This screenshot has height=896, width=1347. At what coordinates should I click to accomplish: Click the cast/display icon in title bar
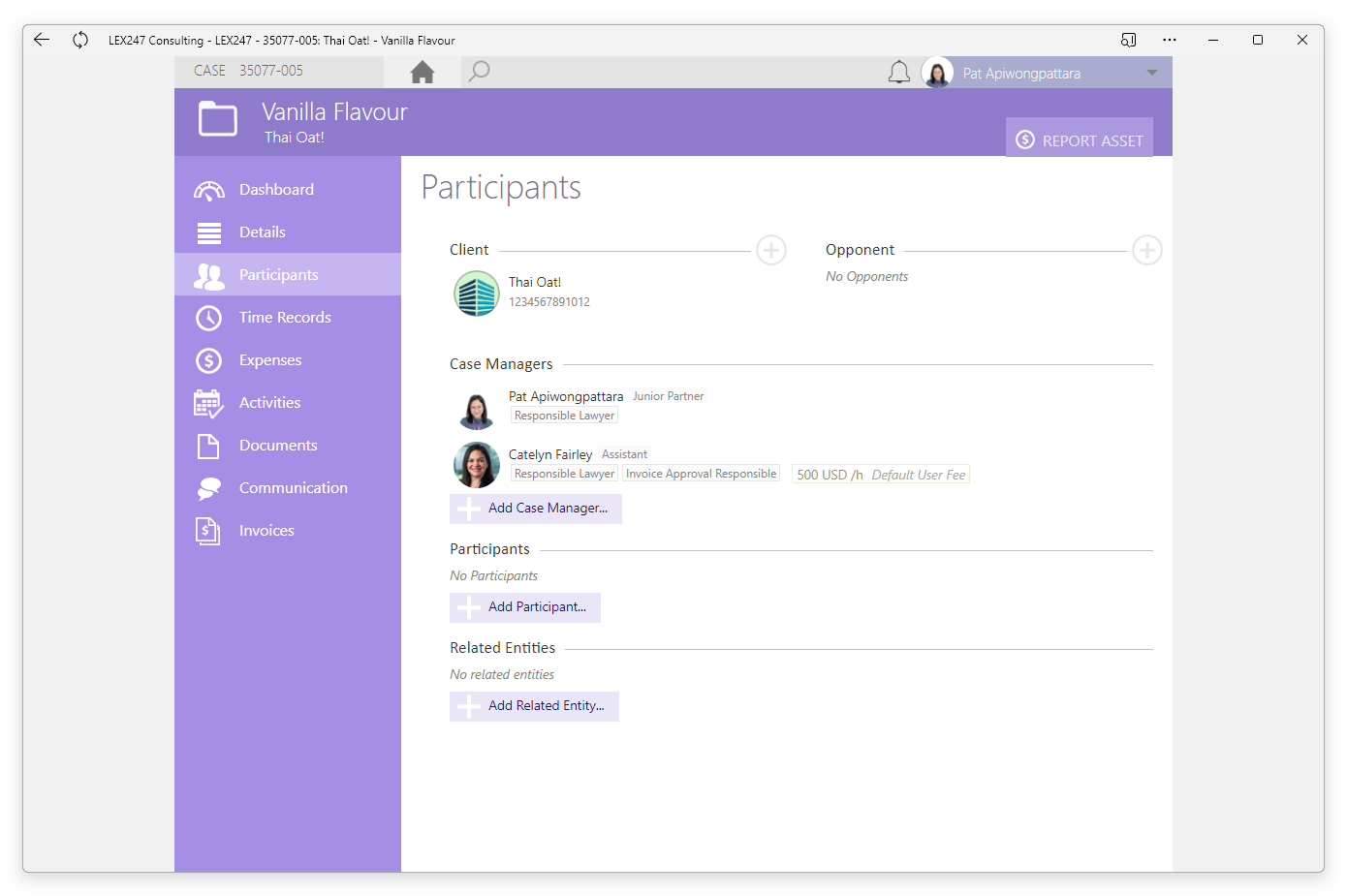1128,40
